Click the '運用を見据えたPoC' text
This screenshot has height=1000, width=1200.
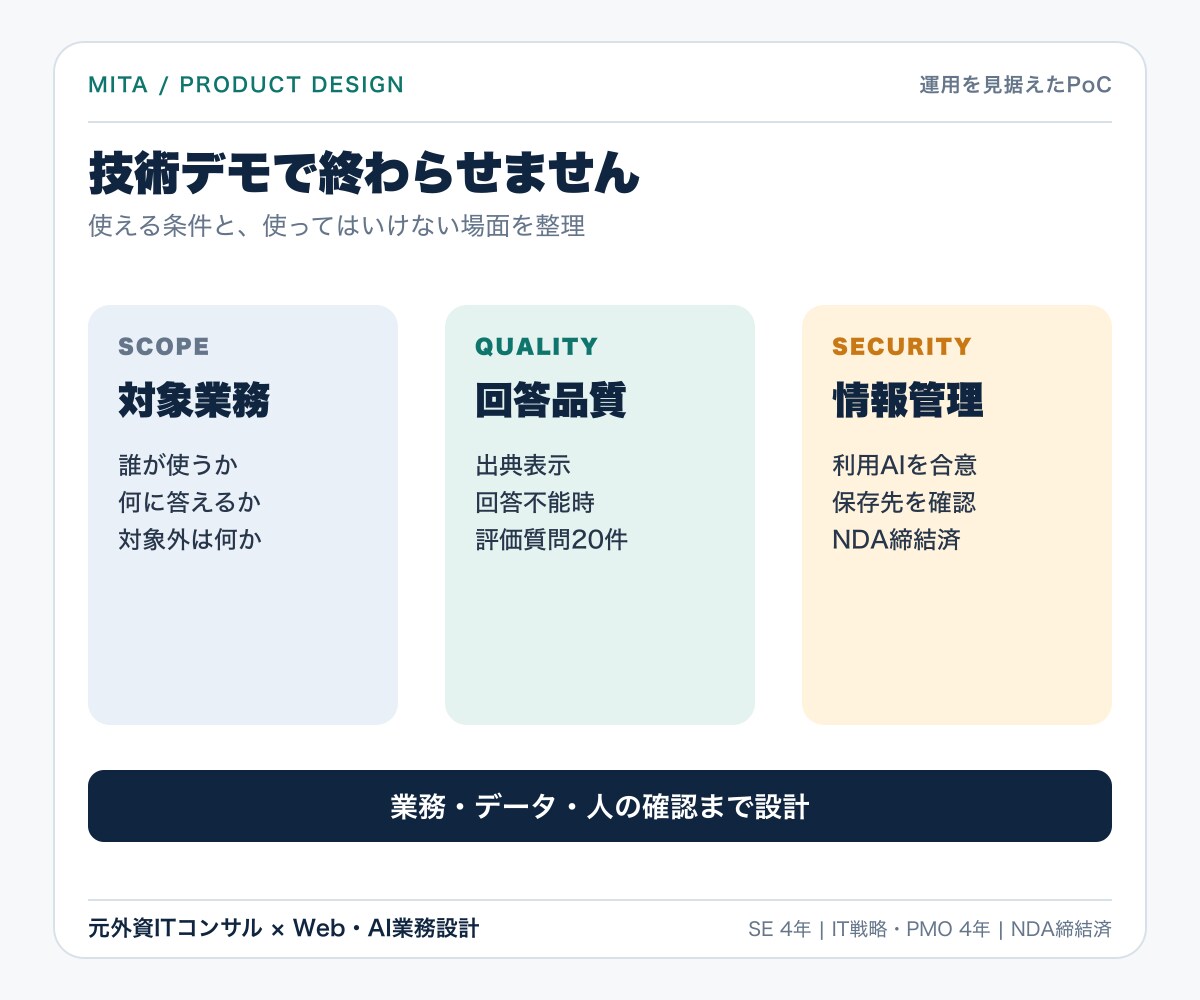(x=1015, y=85)
